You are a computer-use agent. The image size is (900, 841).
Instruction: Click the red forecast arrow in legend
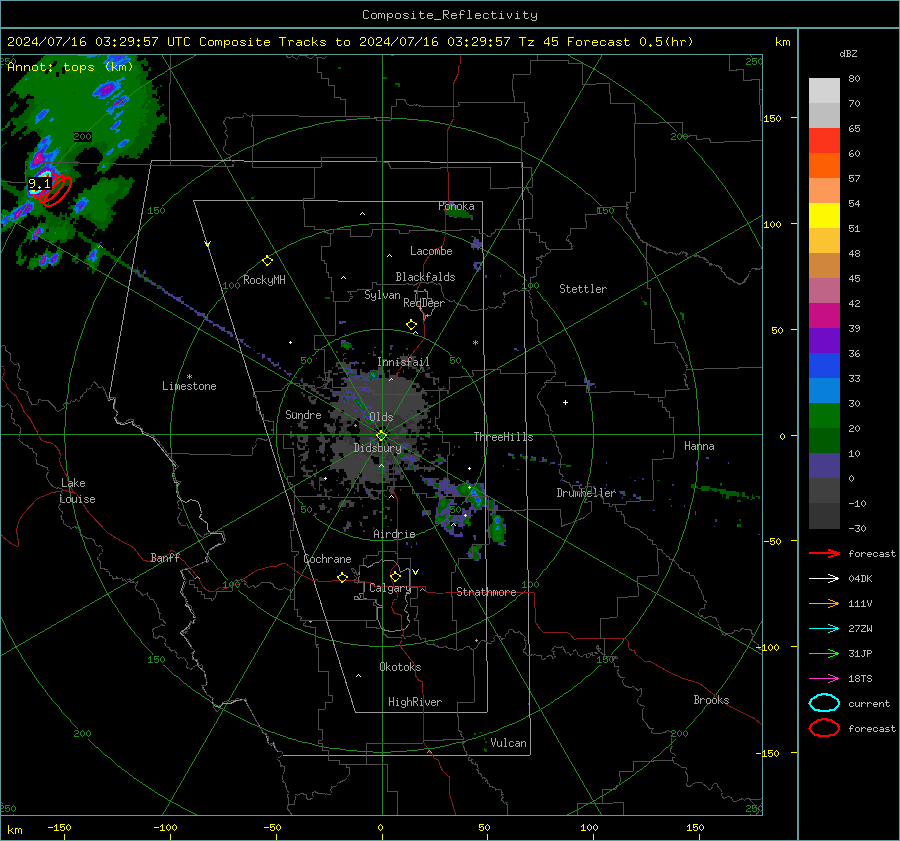(824, 553)
